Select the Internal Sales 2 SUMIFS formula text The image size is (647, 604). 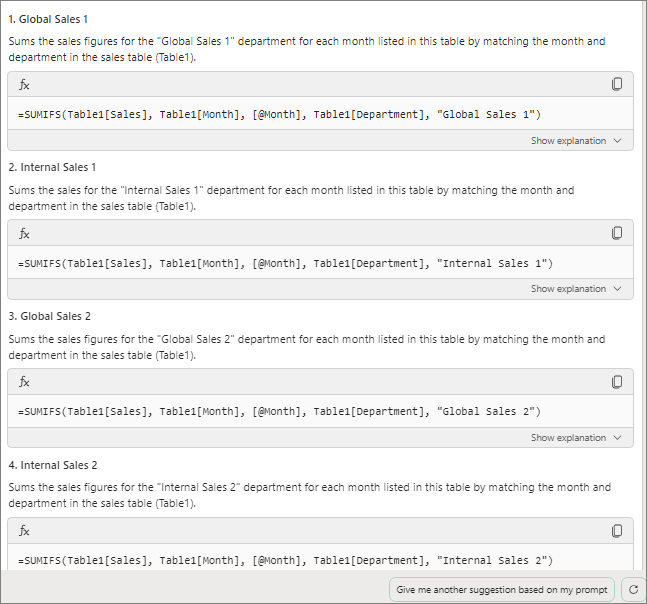(x=285, y=560)
